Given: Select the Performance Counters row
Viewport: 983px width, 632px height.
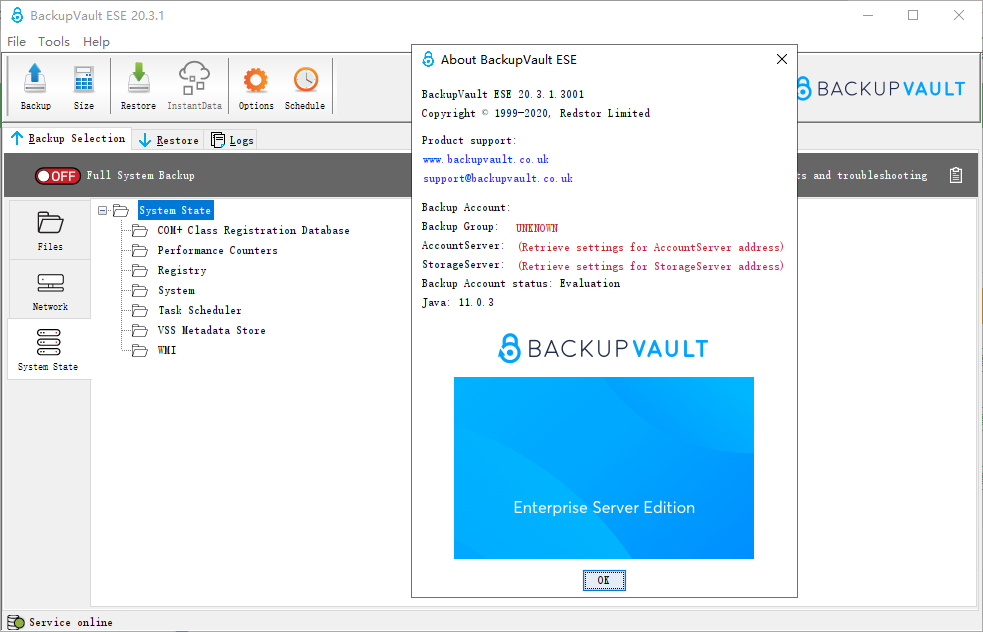Looking at the screenshot, I should [217, 251].
